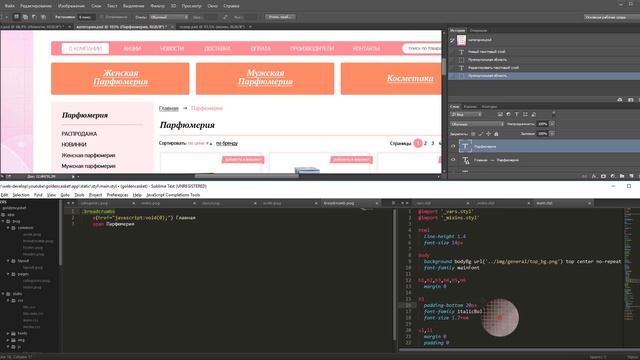The image size is (640, 360).
Task: Click Add layer mask icon
Action: tap(603, 176)
